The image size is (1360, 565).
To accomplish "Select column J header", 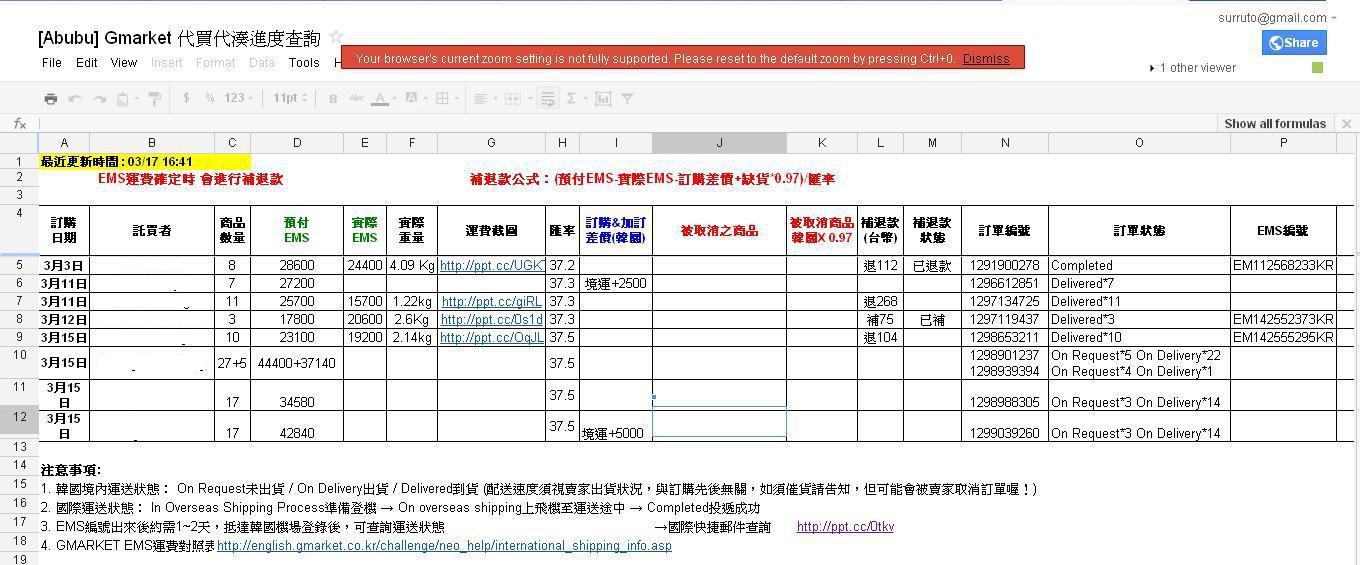I will [x=719, y=143].
